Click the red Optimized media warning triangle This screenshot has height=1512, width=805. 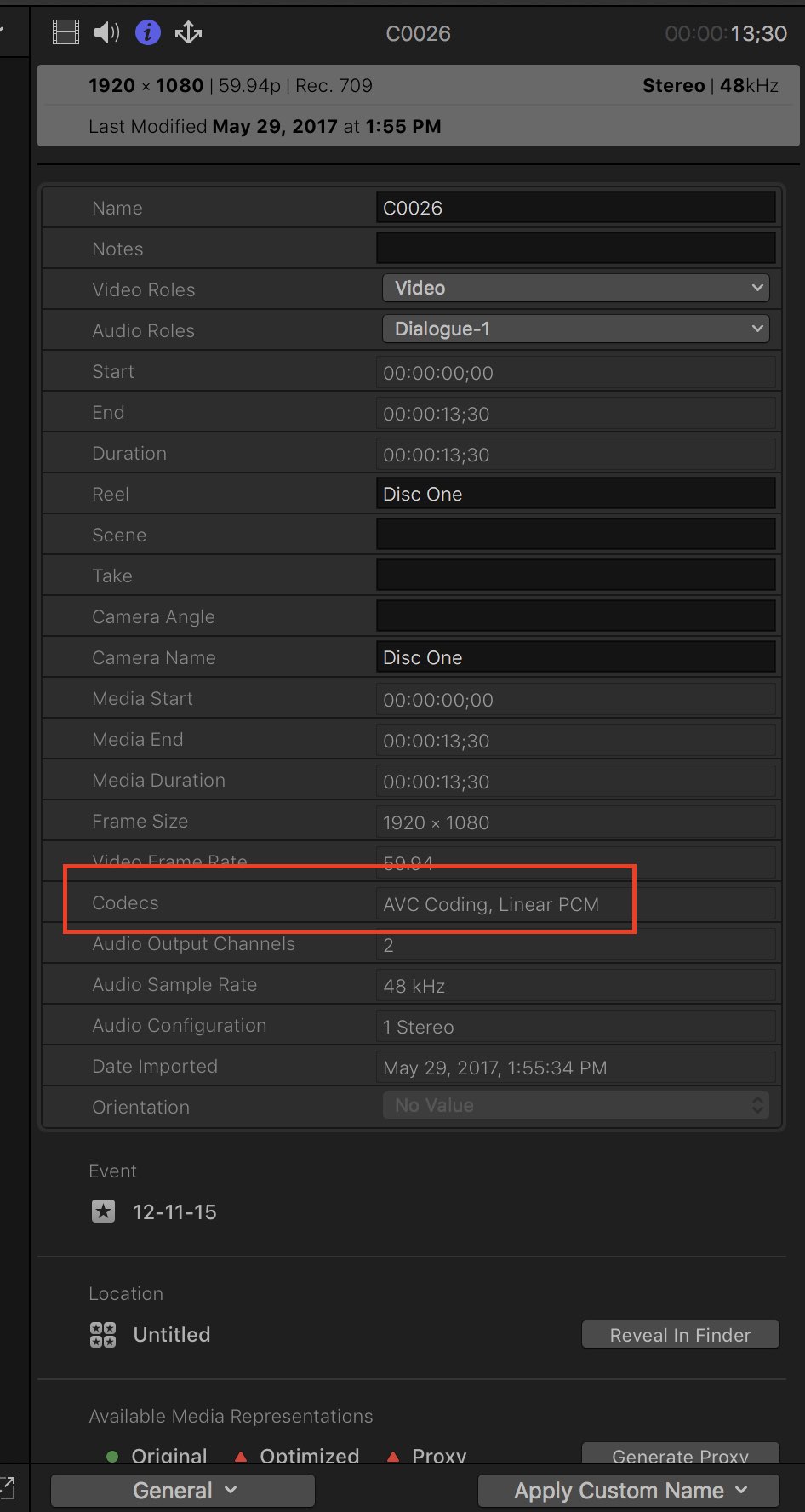click(241, 1456)
